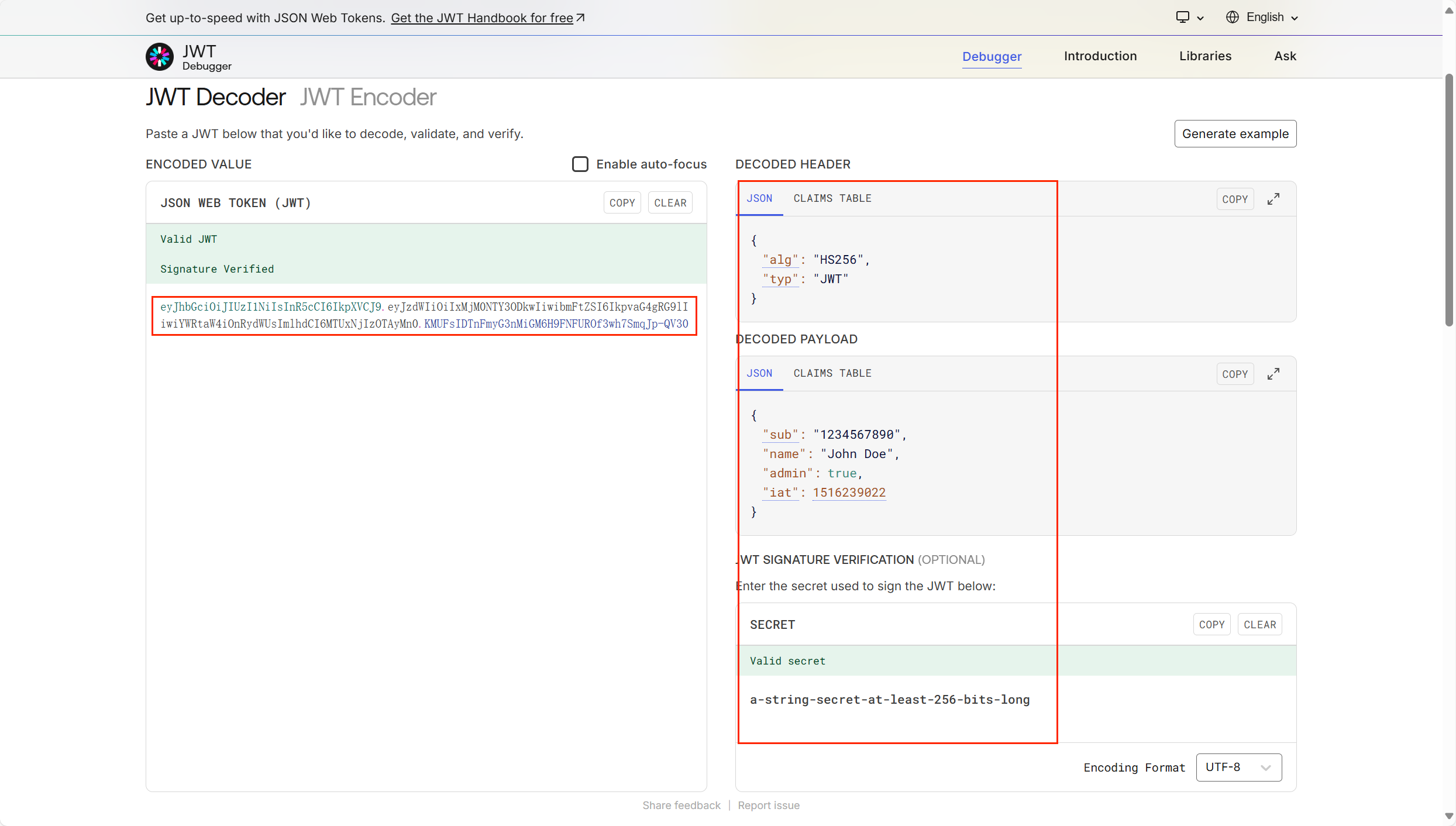Expand the Decoded Payload panel to fullscreen
1456x826 pixels.
pos(1273,374)
